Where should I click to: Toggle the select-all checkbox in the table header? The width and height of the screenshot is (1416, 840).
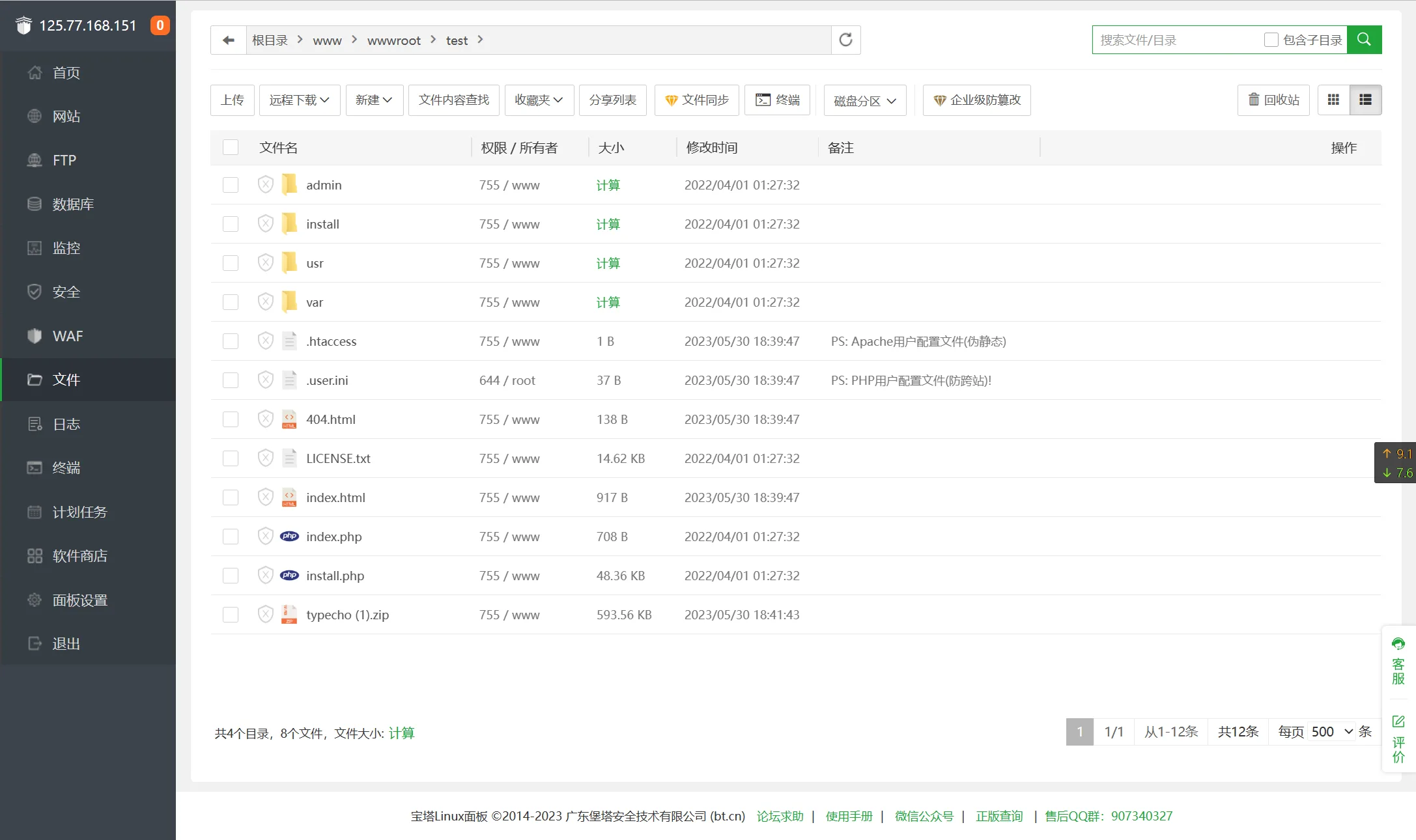point(231,147)
